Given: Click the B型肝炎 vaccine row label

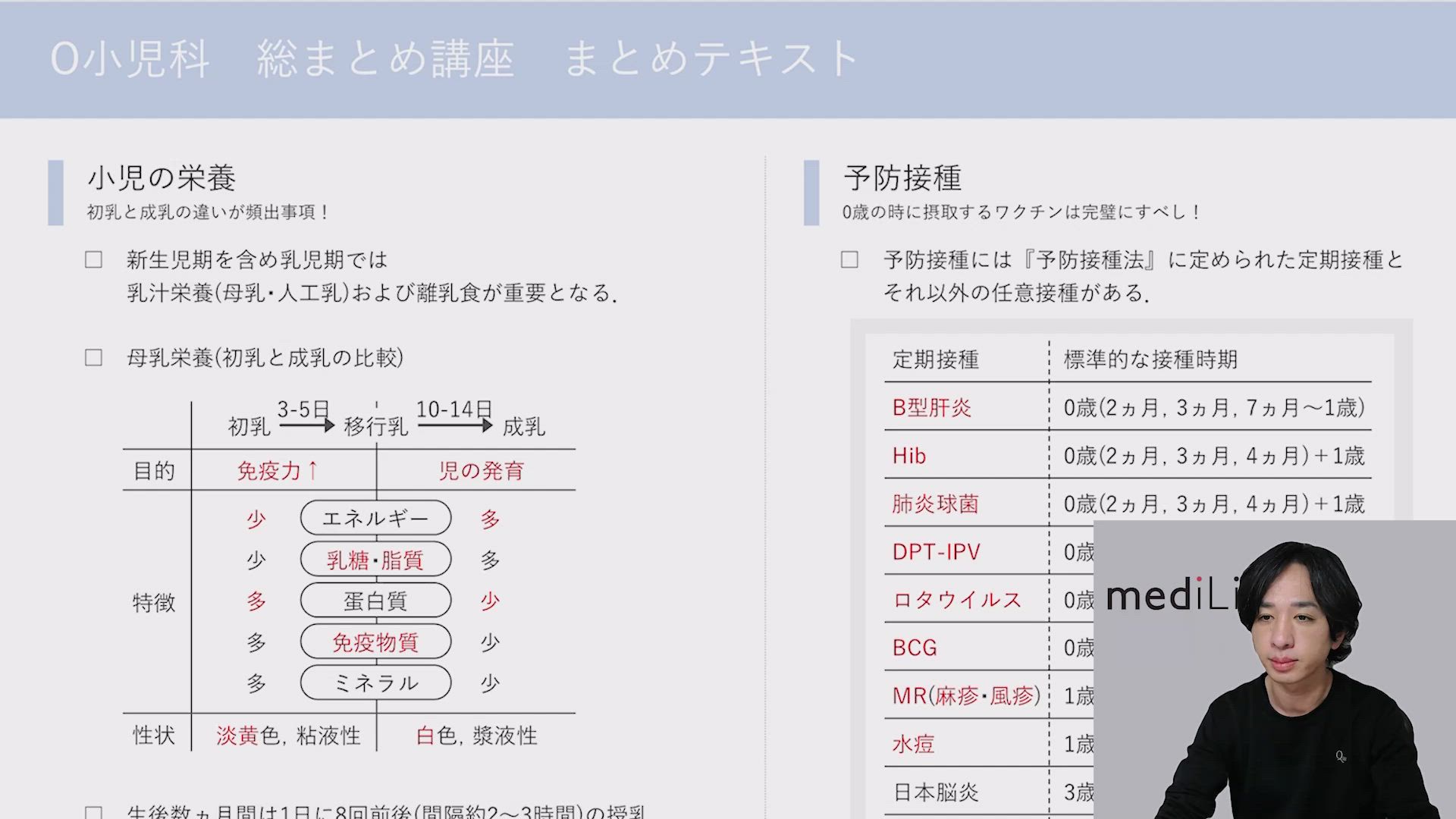Looking at the screenshot, I should coord(931,408).
